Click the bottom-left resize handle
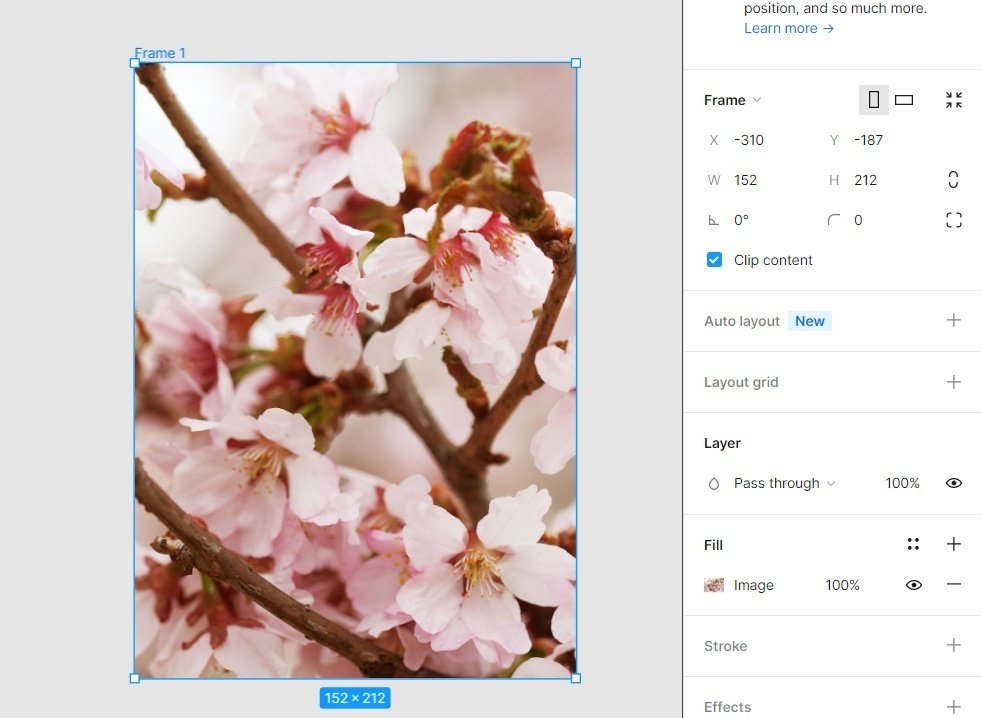The height and width of the screenshot is (718, 981). (135, 678)
